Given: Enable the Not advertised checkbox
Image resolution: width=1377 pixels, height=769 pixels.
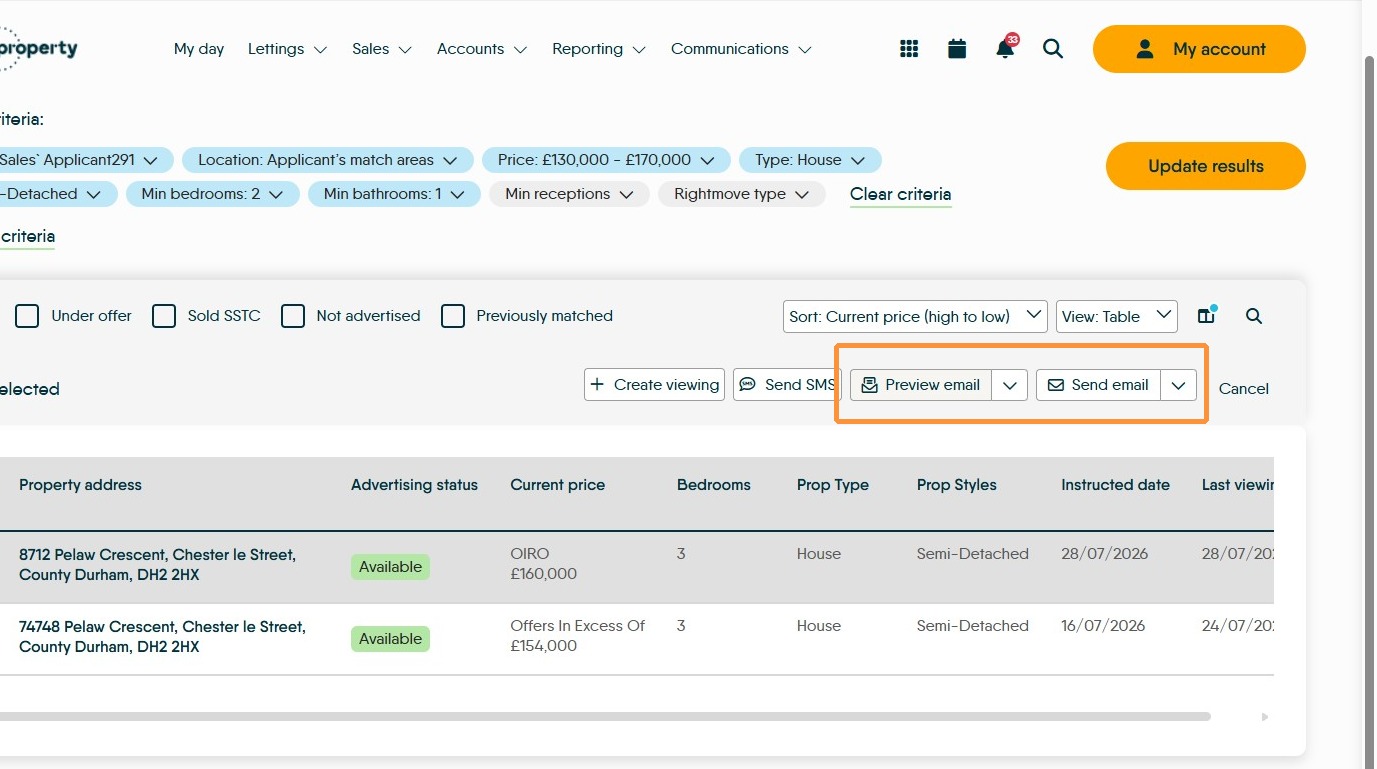Looking at the screenshot, I should (293, 316).
